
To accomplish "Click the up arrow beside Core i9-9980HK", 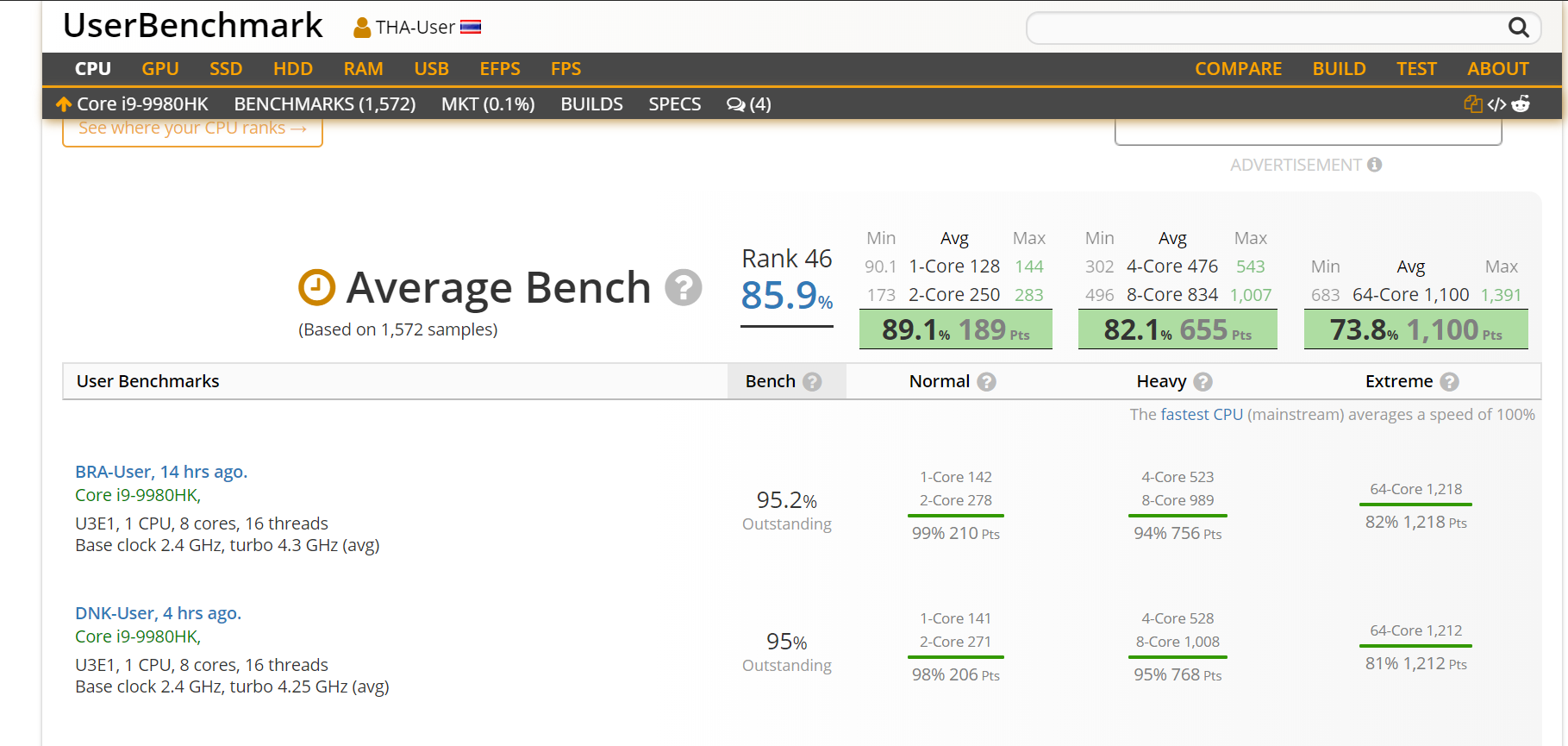I will [x=64, y=104].
